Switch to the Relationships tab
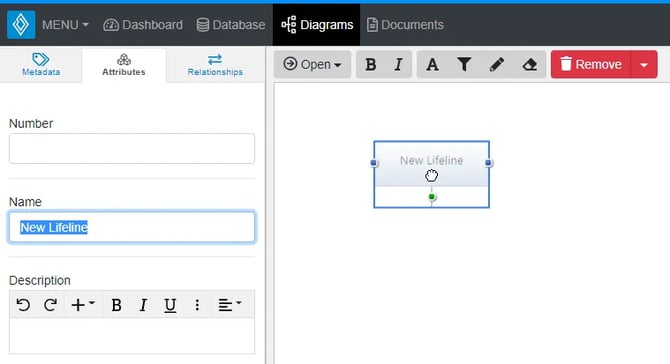Viewport: 670px width, 364px height. [x=215, y=65]
